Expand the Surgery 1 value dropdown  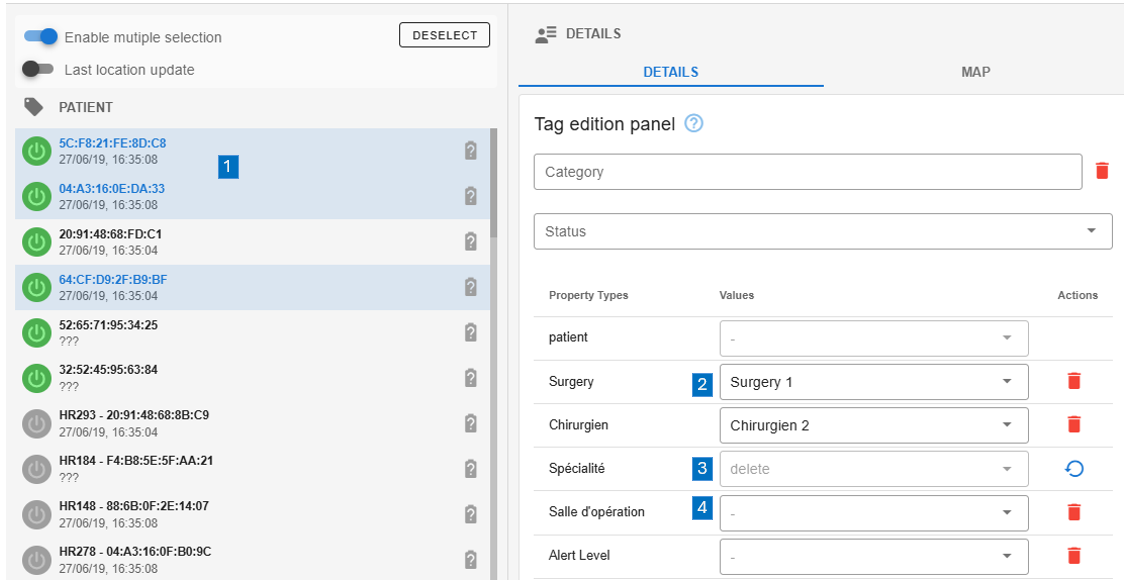pos(873,381)
